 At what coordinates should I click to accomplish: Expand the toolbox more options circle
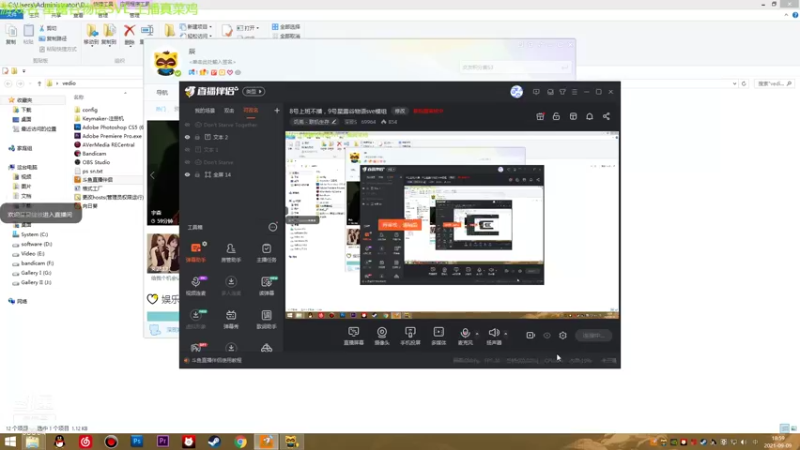pos(273,227)
